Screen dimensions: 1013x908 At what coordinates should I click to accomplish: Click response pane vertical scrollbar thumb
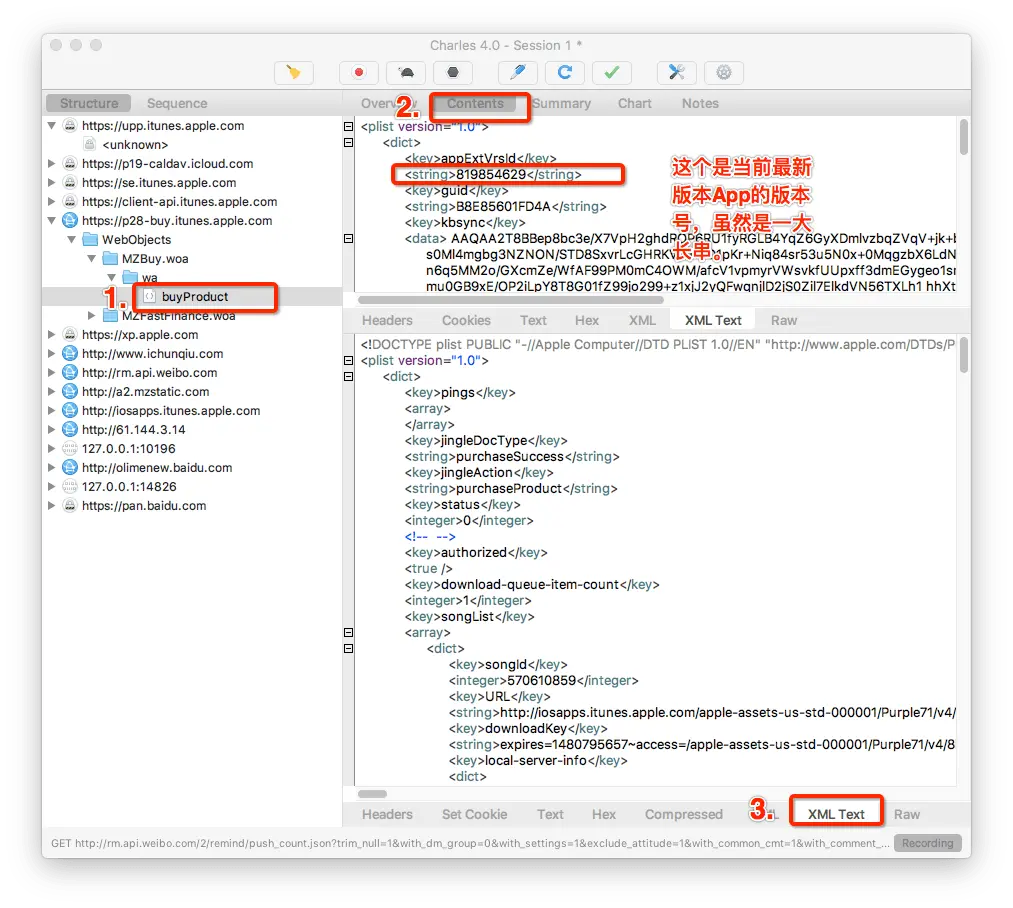click(963, 355)
